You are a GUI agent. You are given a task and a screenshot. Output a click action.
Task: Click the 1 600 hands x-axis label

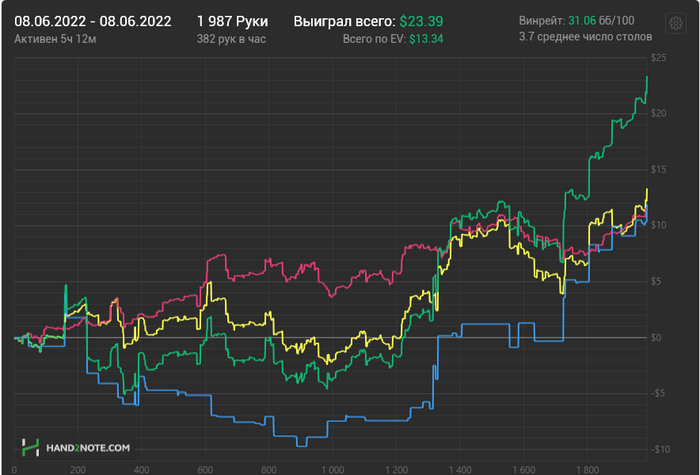click(524, 470)
